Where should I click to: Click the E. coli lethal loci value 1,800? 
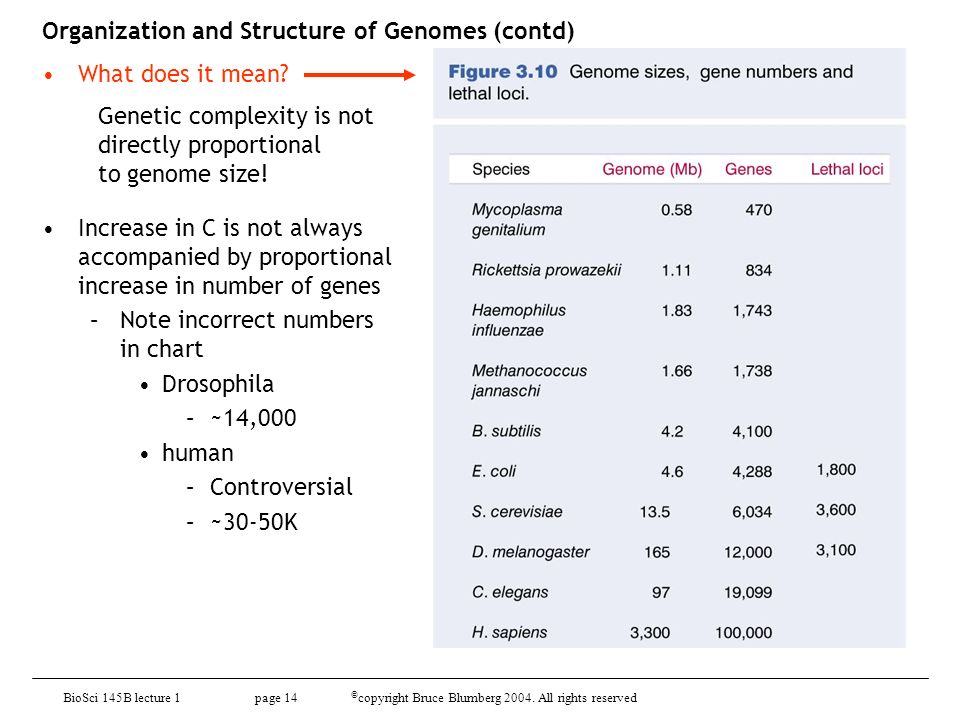(x=836, y=470)
